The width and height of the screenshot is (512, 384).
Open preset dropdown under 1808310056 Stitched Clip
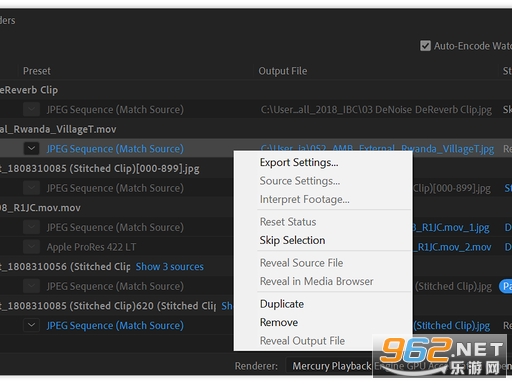click(x=31, y=286)
